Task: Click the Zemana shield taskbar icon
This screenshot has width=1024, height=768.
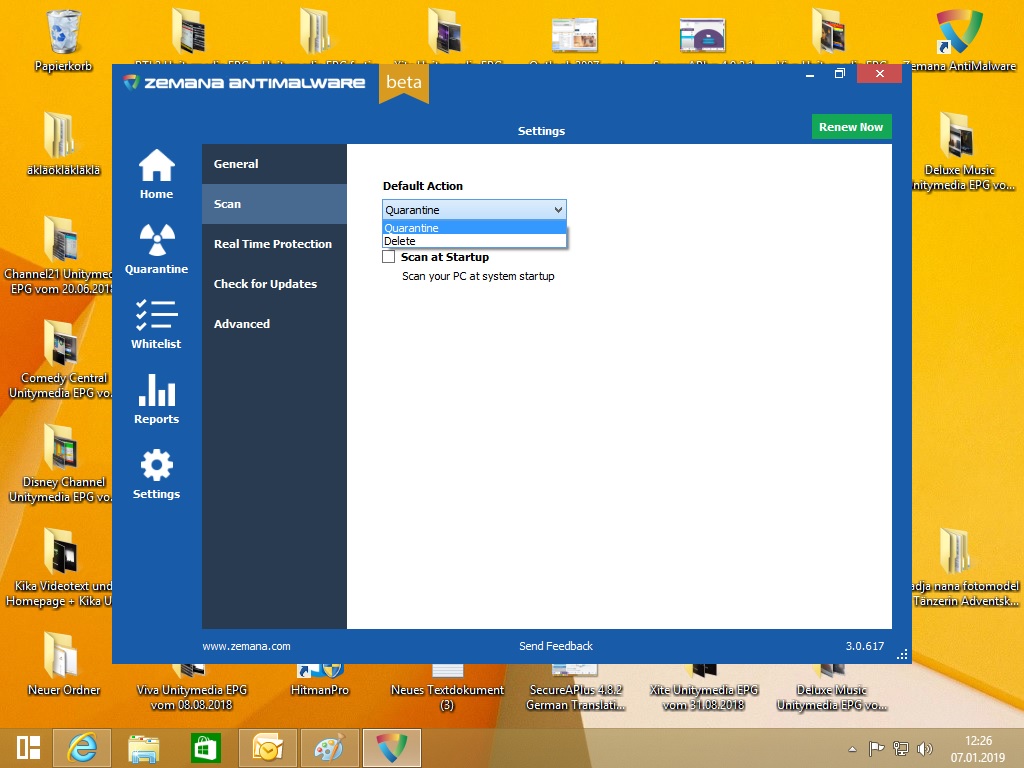Action: point(392,748)
